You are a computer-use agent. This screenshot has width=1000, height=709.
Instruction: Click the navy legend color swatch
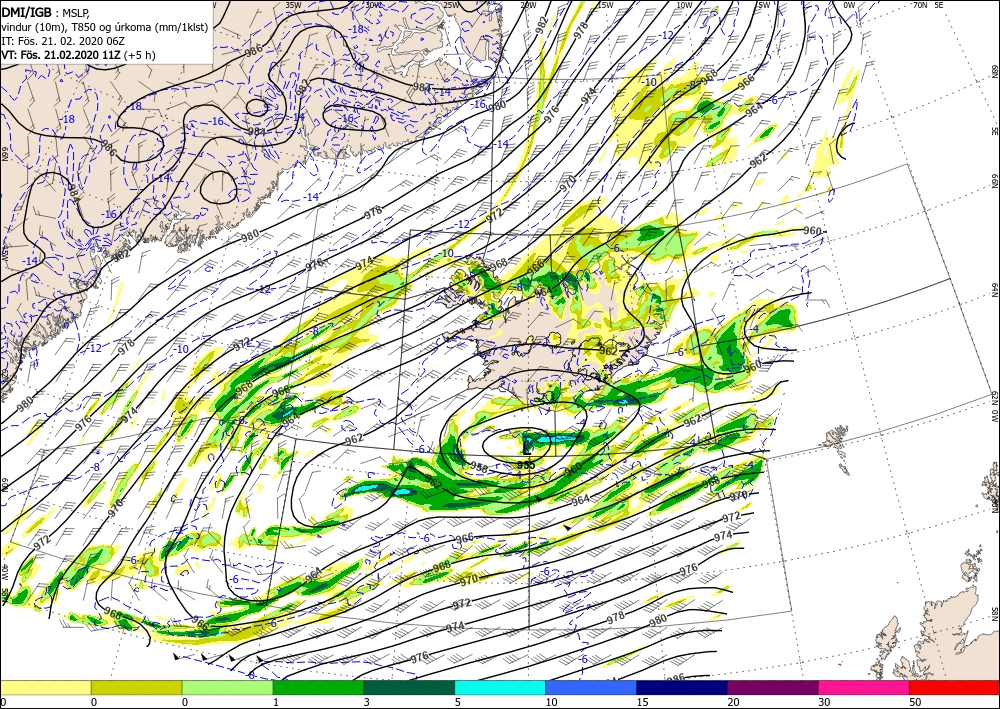[682, 687]
